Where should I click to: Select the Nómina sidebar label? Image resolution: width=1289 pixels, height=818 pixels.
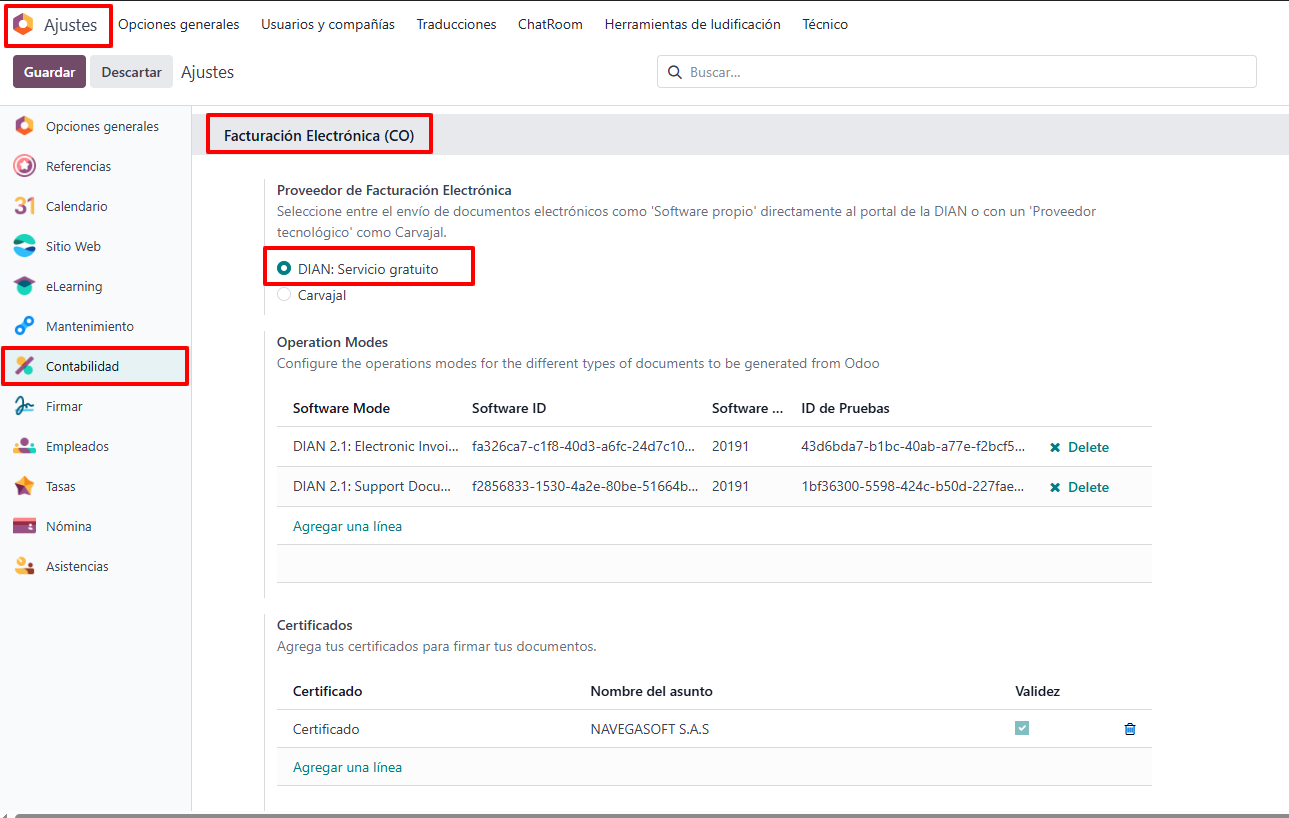[x=69, y=526]
